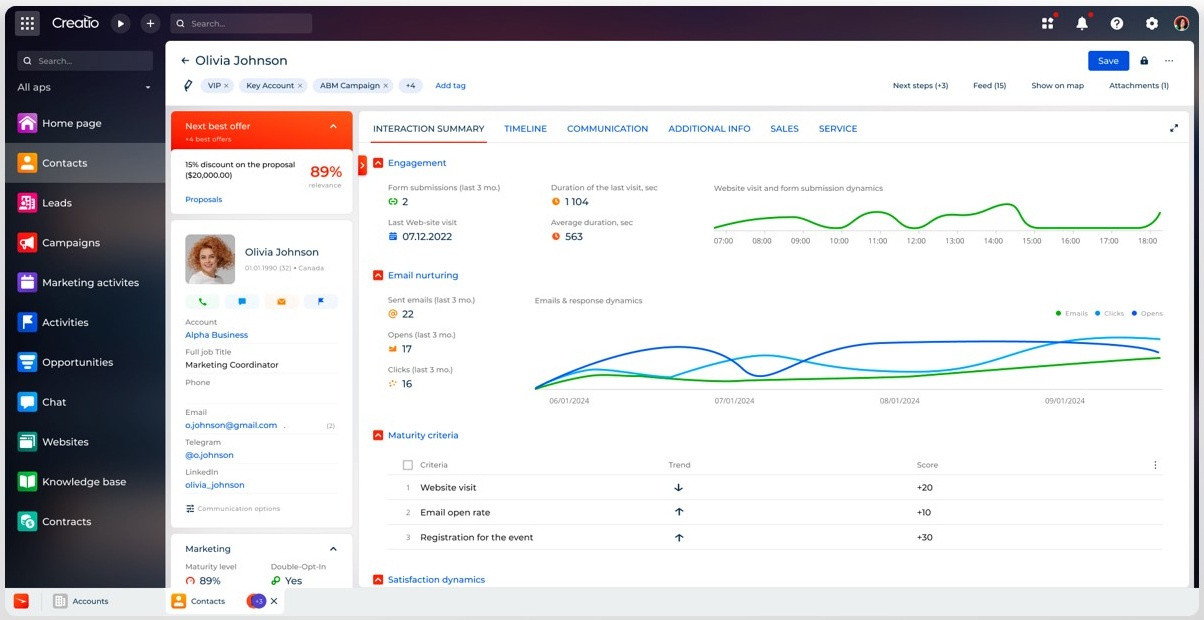Show the +4 hidden tags
1204x620 pixels.
click(x=410, y=86)
